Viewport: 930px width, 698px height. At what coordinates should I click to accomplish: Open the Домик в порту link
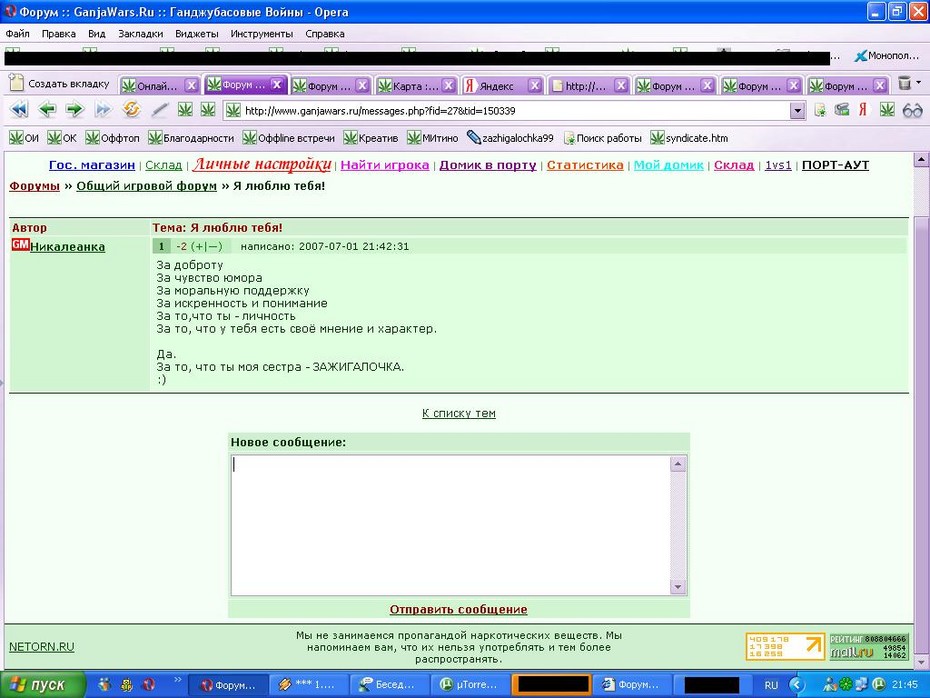click(x=488, y=165)
